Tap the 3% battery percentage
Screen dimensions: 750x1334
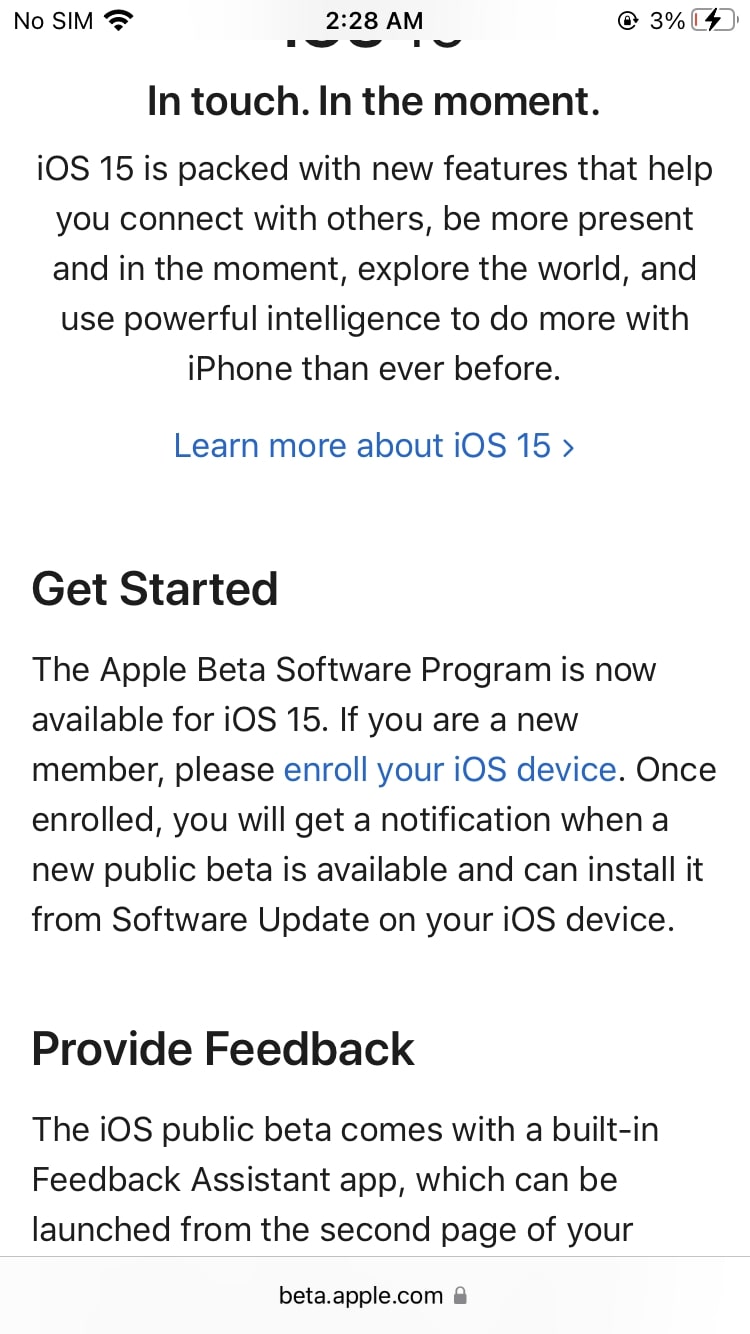(x=666, y=20)
